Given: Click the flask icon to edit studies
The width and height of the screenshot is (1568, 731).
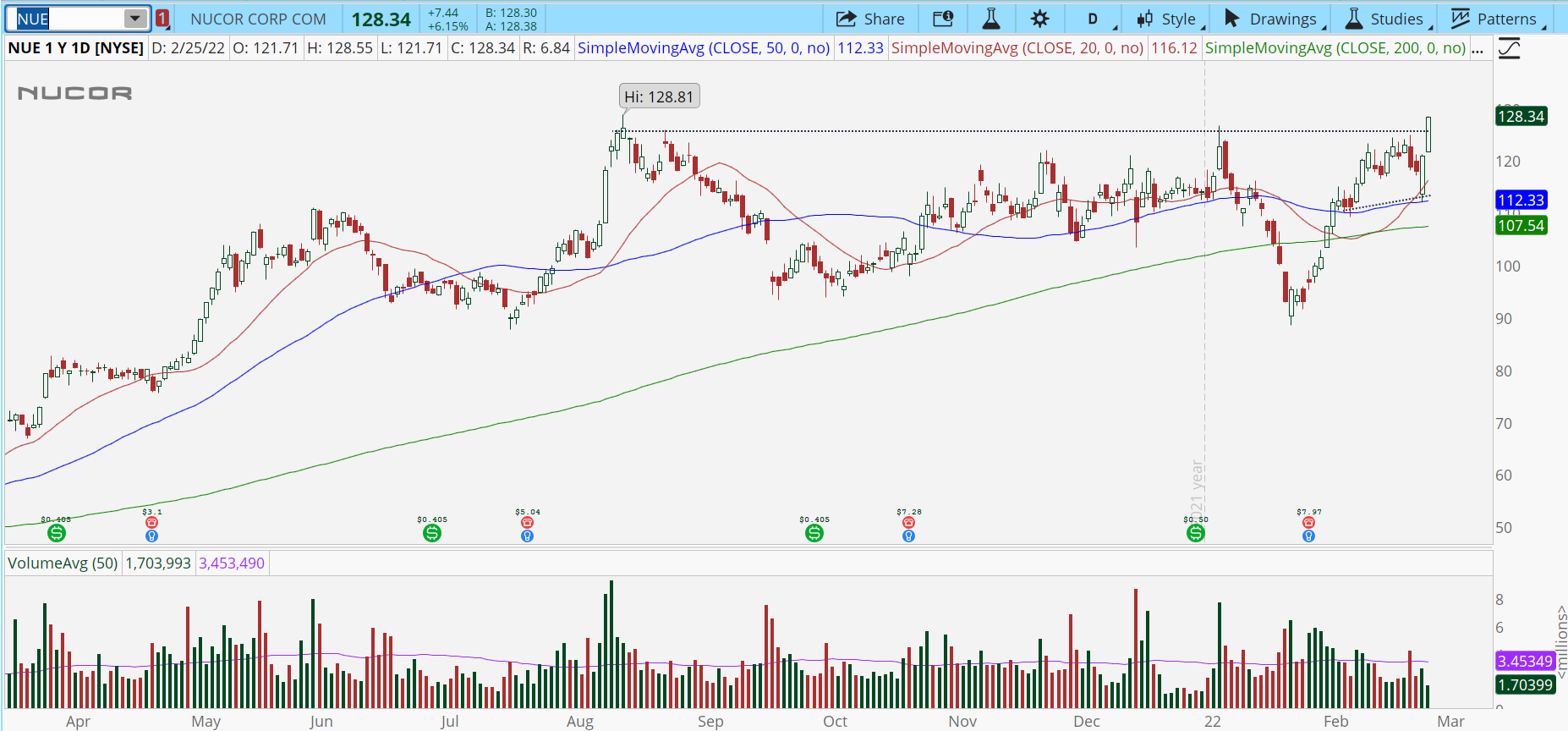Looking at the screenshot, I should click(991, 19).
